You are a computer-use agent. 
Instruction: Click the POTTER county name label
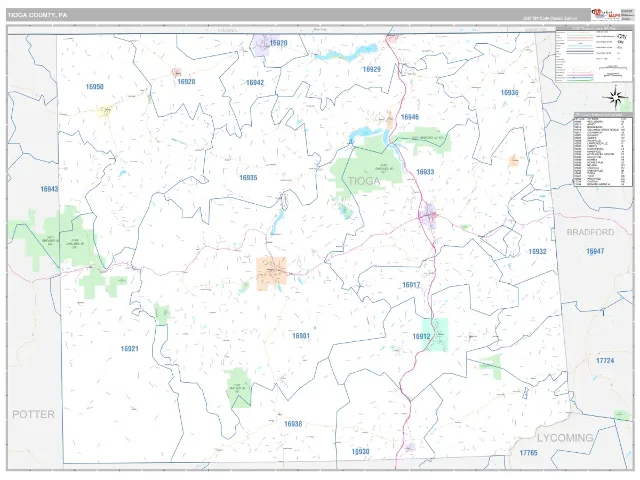click(33, 414)
